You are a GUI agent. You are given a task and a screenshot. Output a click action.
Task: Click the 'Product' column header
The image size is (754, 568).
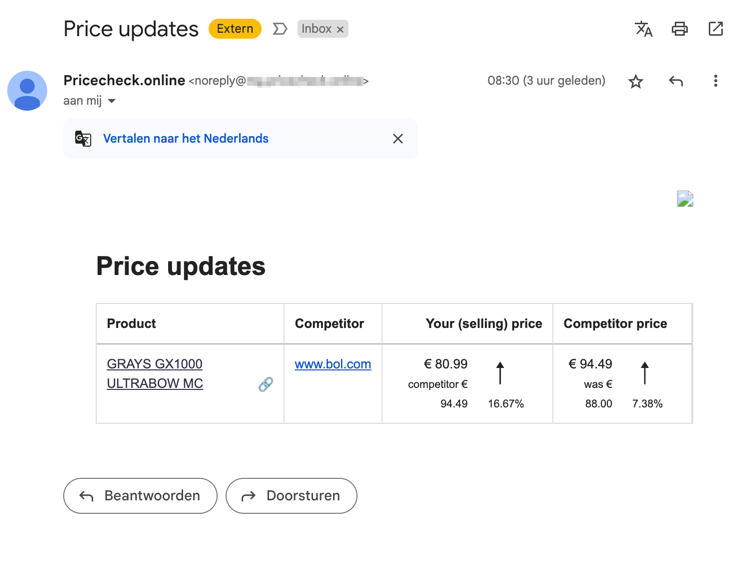point(131,323)
